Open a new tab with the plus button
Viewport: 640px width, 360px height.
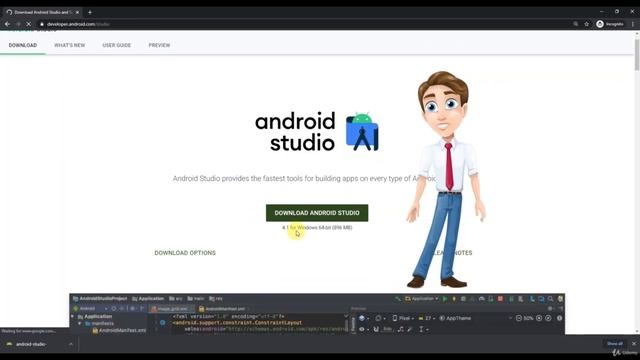click(x=90, y=12)
